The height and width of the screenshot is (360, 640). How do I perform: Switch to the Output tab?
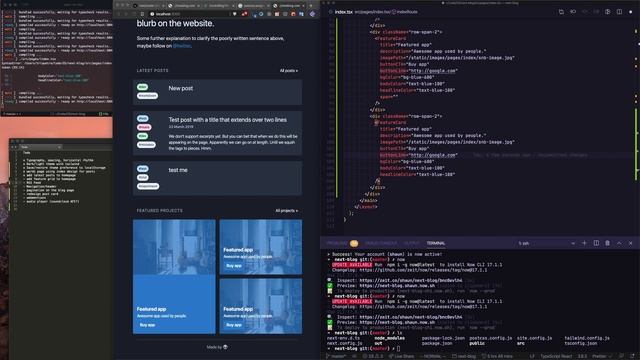point(411,243)
